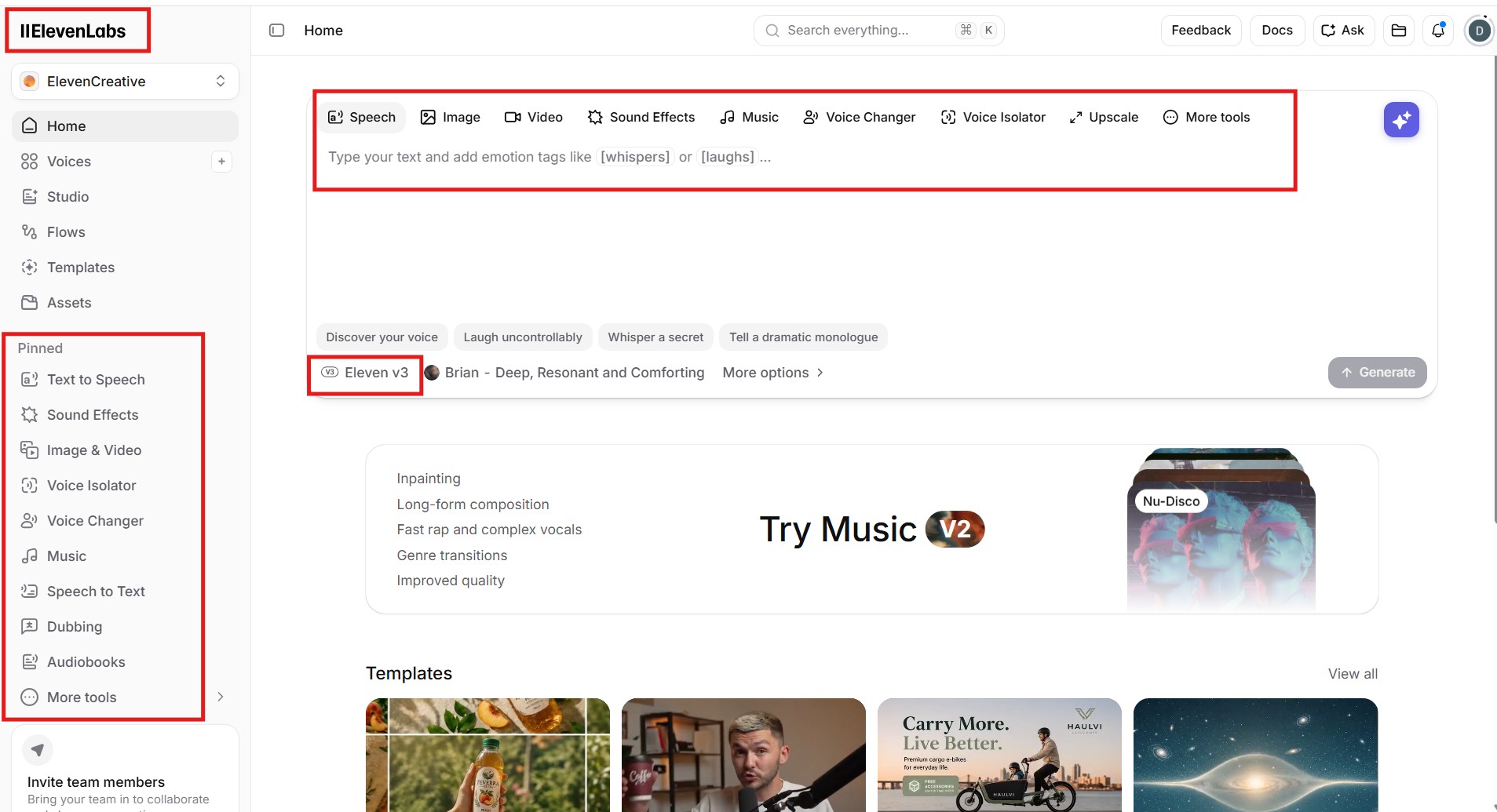The width and height of the screenshot is (1497, 812).
Task: Open Flows from the sidebar
Action: [x=66, y=232]
